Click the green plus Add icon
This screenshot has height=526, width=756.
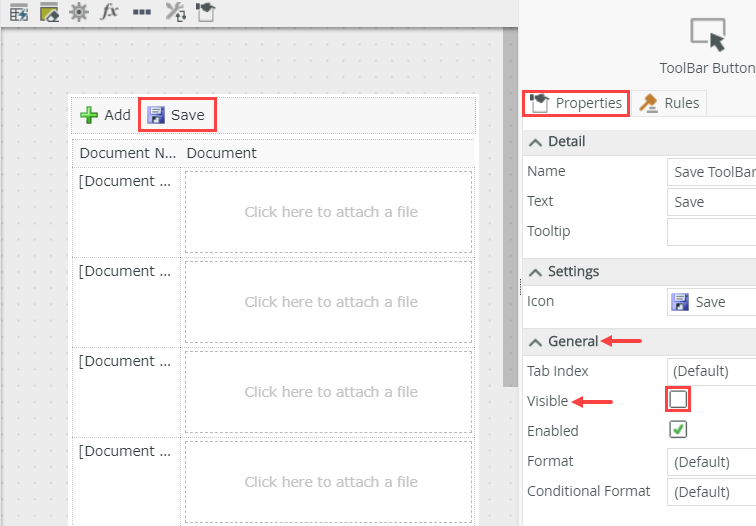89,115
